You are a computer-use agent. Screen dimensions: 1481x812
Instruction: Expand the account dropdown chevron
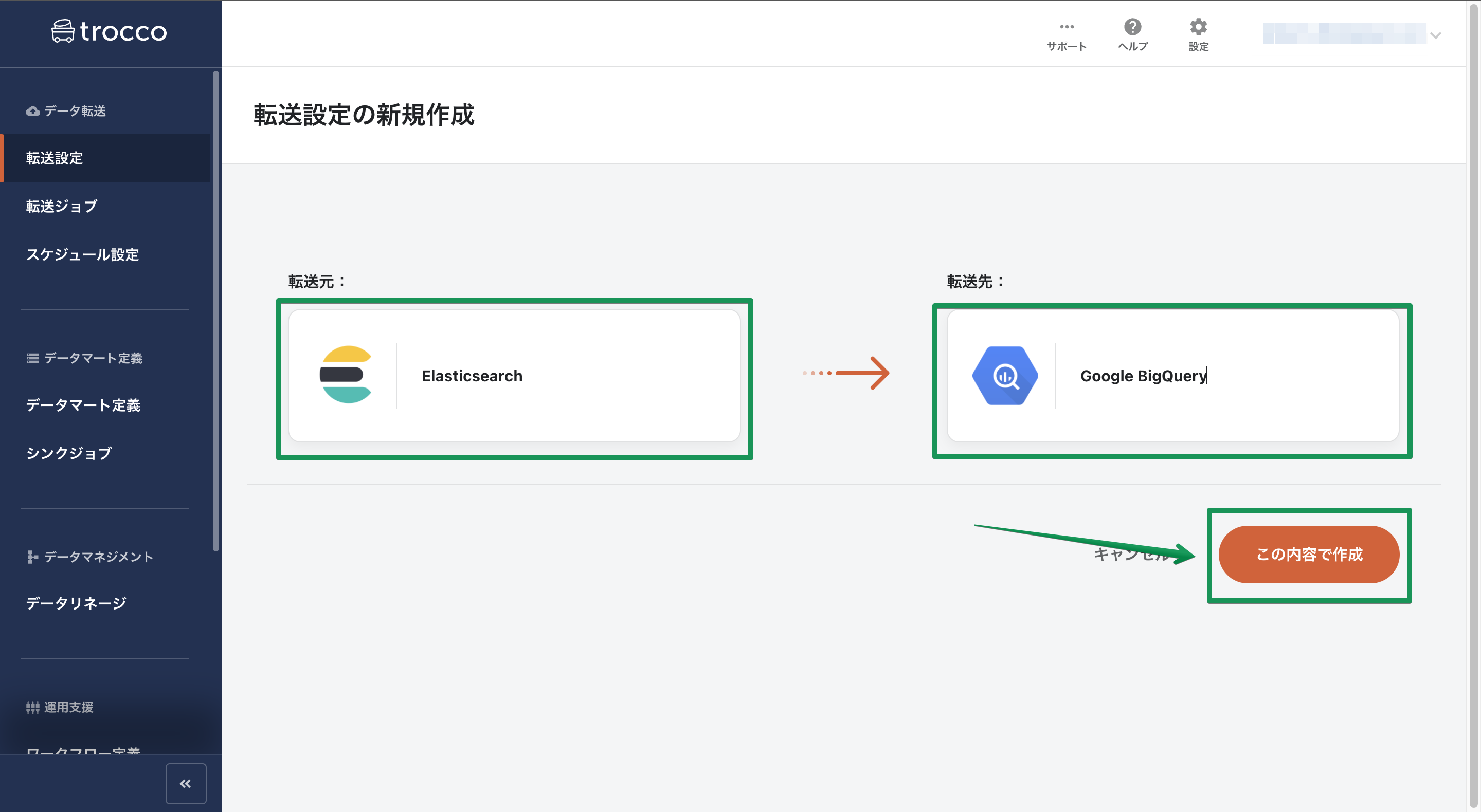click(x=1435, y=35)
